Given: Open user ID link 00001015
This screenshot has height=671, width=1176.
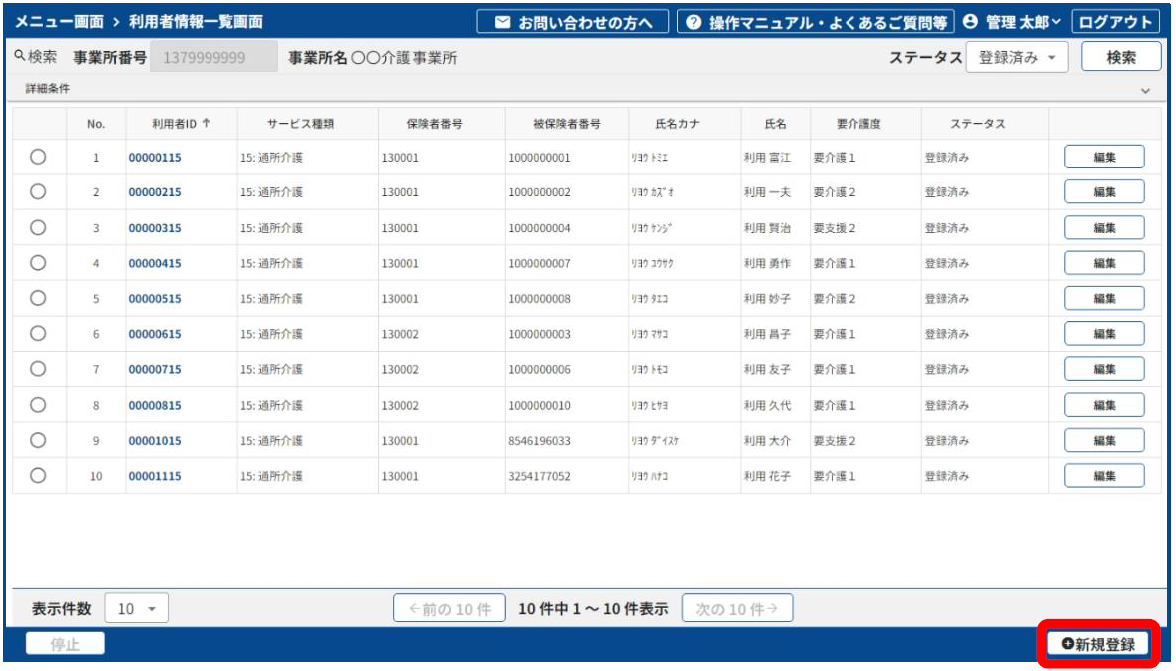Looking at the screenshot, I should coord(154,440).
